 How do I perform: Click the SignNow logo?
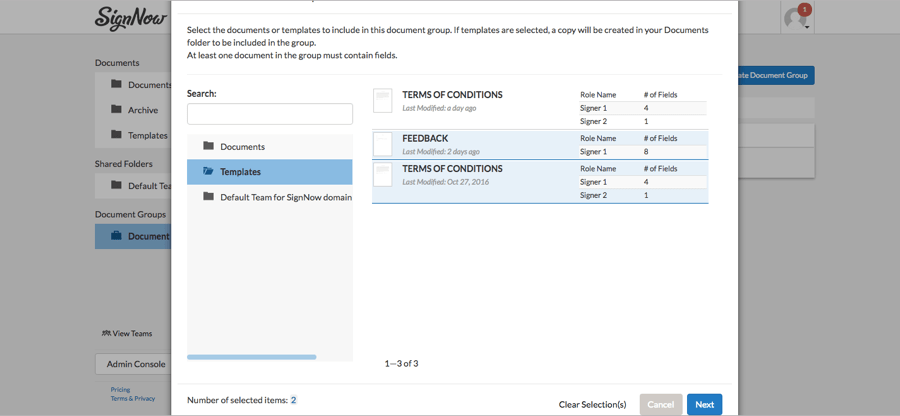pos(132,18)
